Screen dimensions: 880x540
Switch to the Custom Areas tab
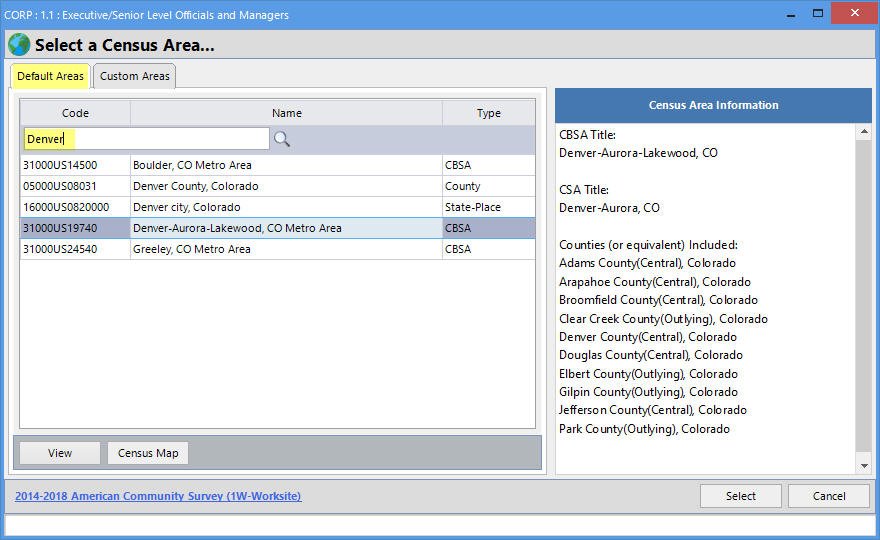pyautogui.click(x=135, y=76)
